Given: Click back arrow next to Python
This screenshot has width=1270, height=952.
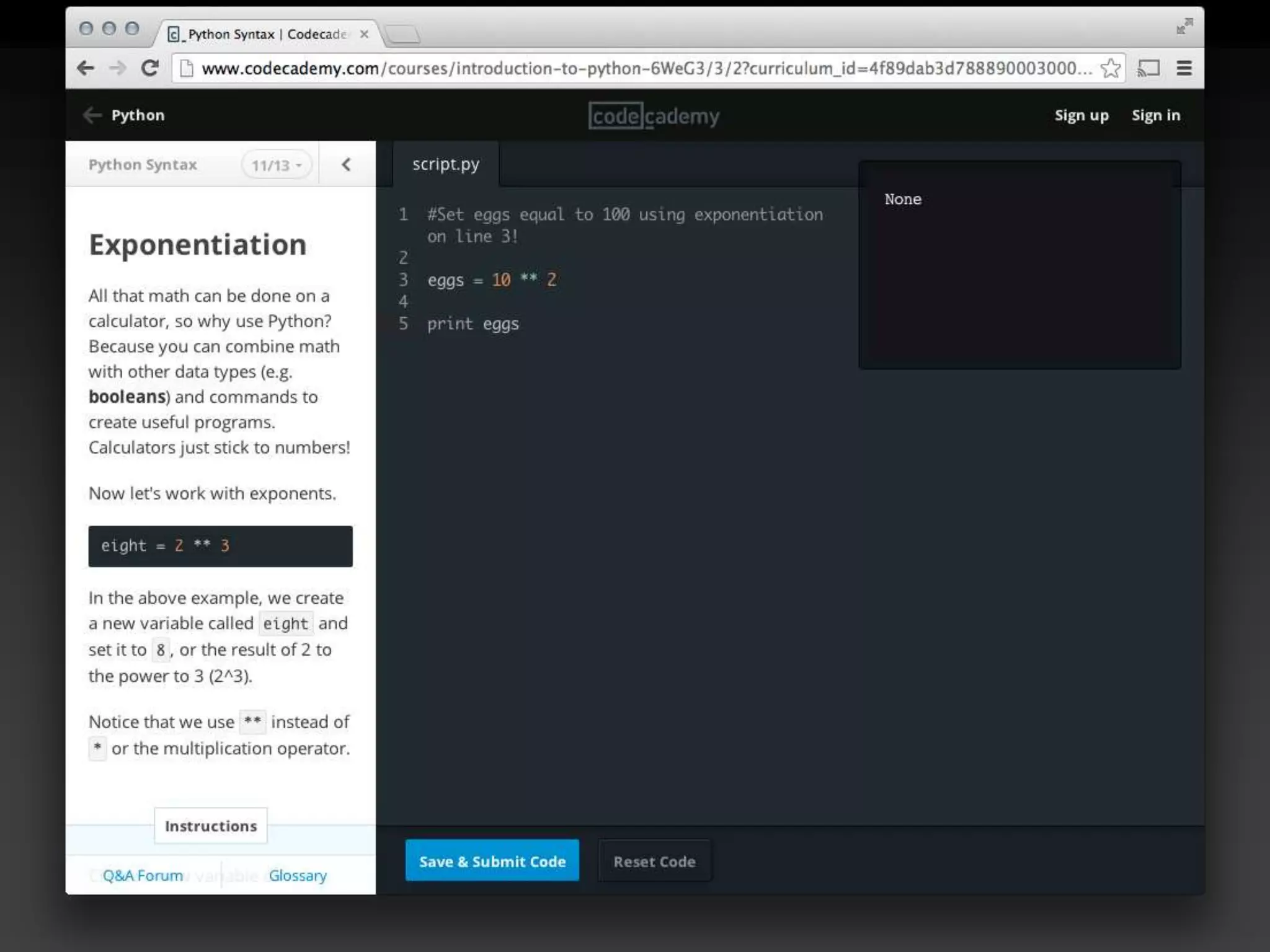Looking at the screenshot, I should click(92, 115).
